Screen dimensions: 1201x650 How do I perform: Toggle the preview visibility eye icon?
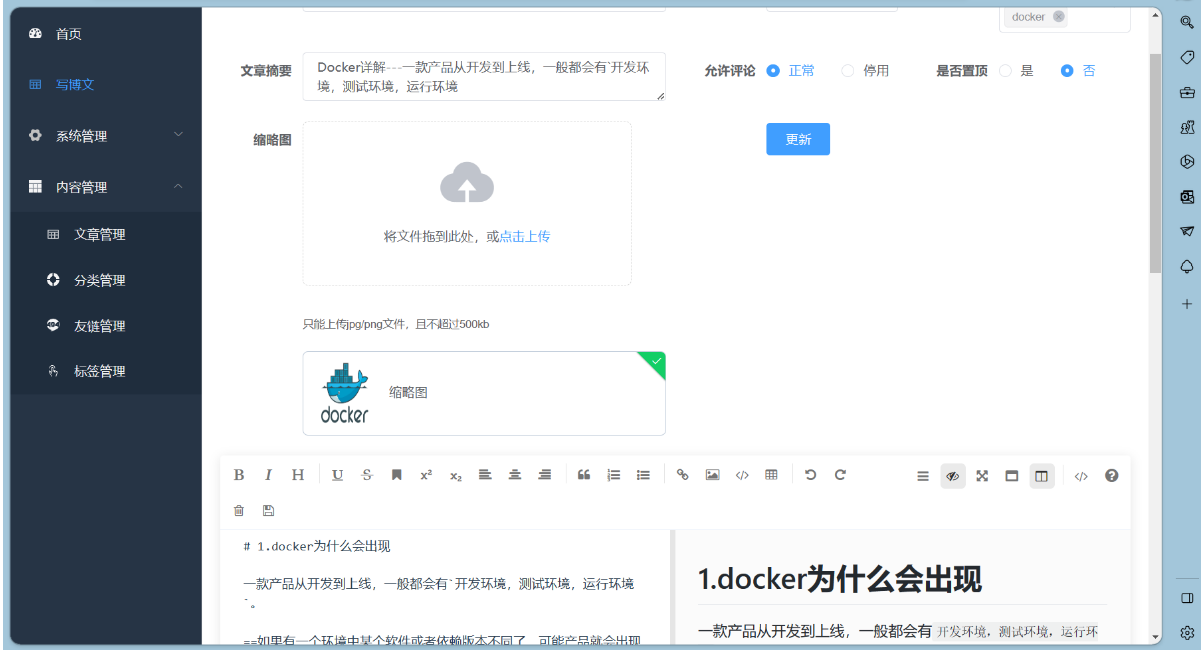pos(952,476)
